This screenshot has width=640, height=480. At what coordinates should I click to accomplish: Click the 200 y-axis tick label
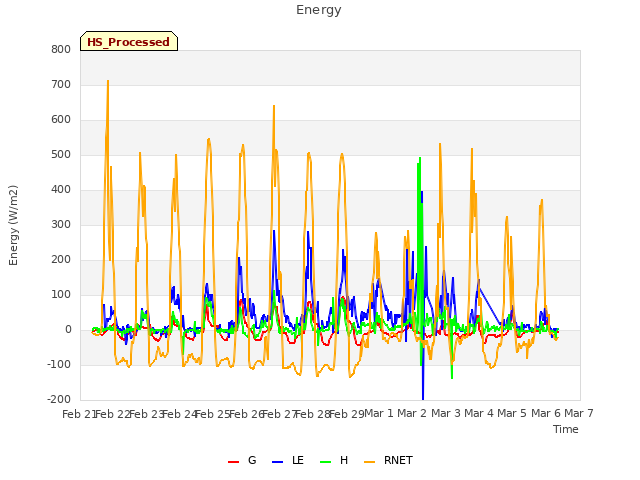[61, 260]
